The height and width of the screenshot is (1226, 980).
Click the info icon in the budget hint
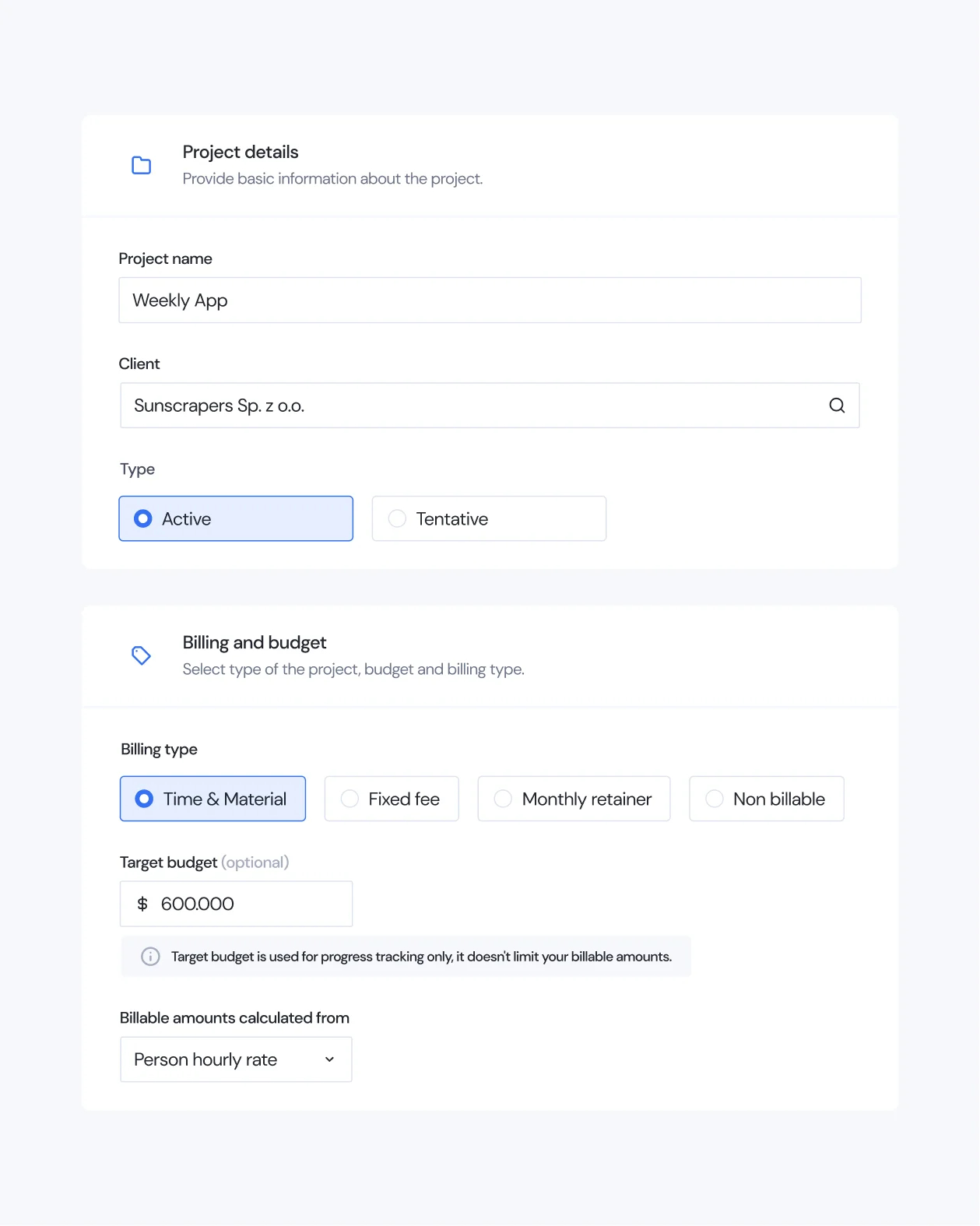[x=150, y=957]
